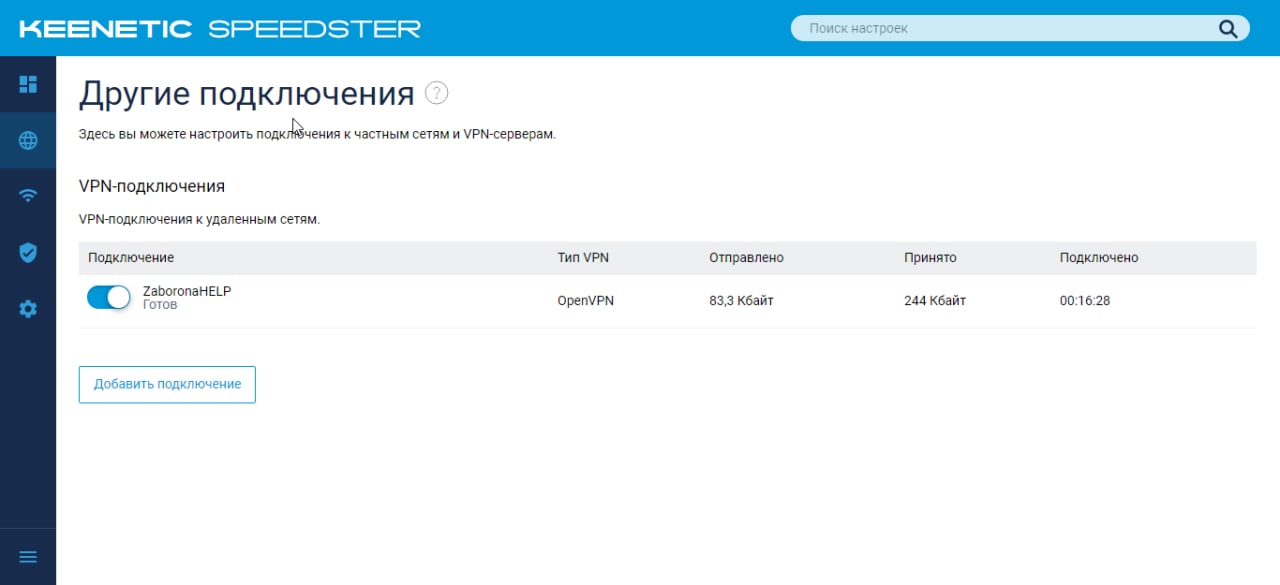The image size is (1280, 585).
Task: Open the Dashboard sidebar icon
Action: [28, 85]
